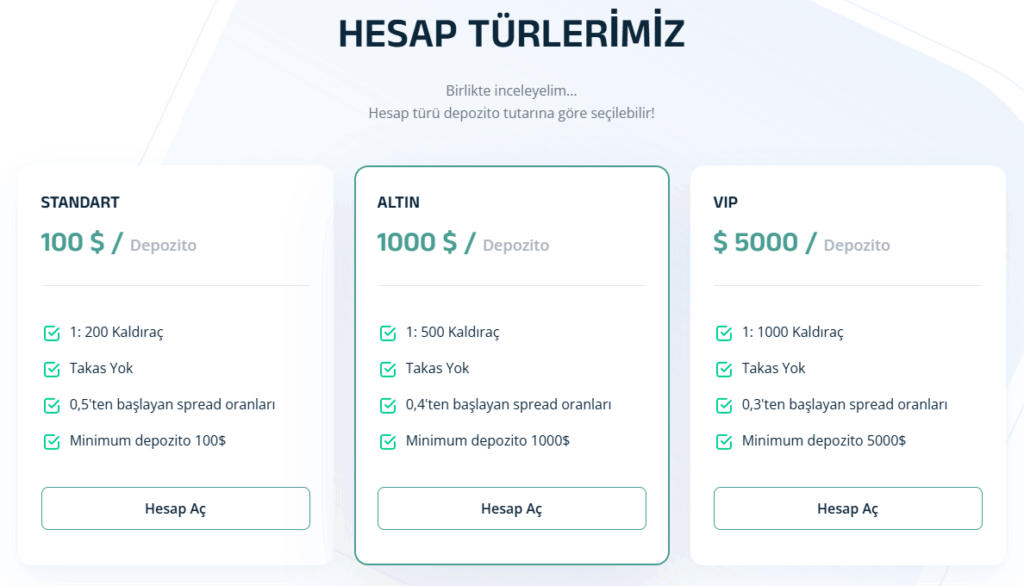Click the checkmark icon beside '1: 1000 Kaldıraç'
The width and height of the screenshot is (1024, 586).
pos(722,332)
